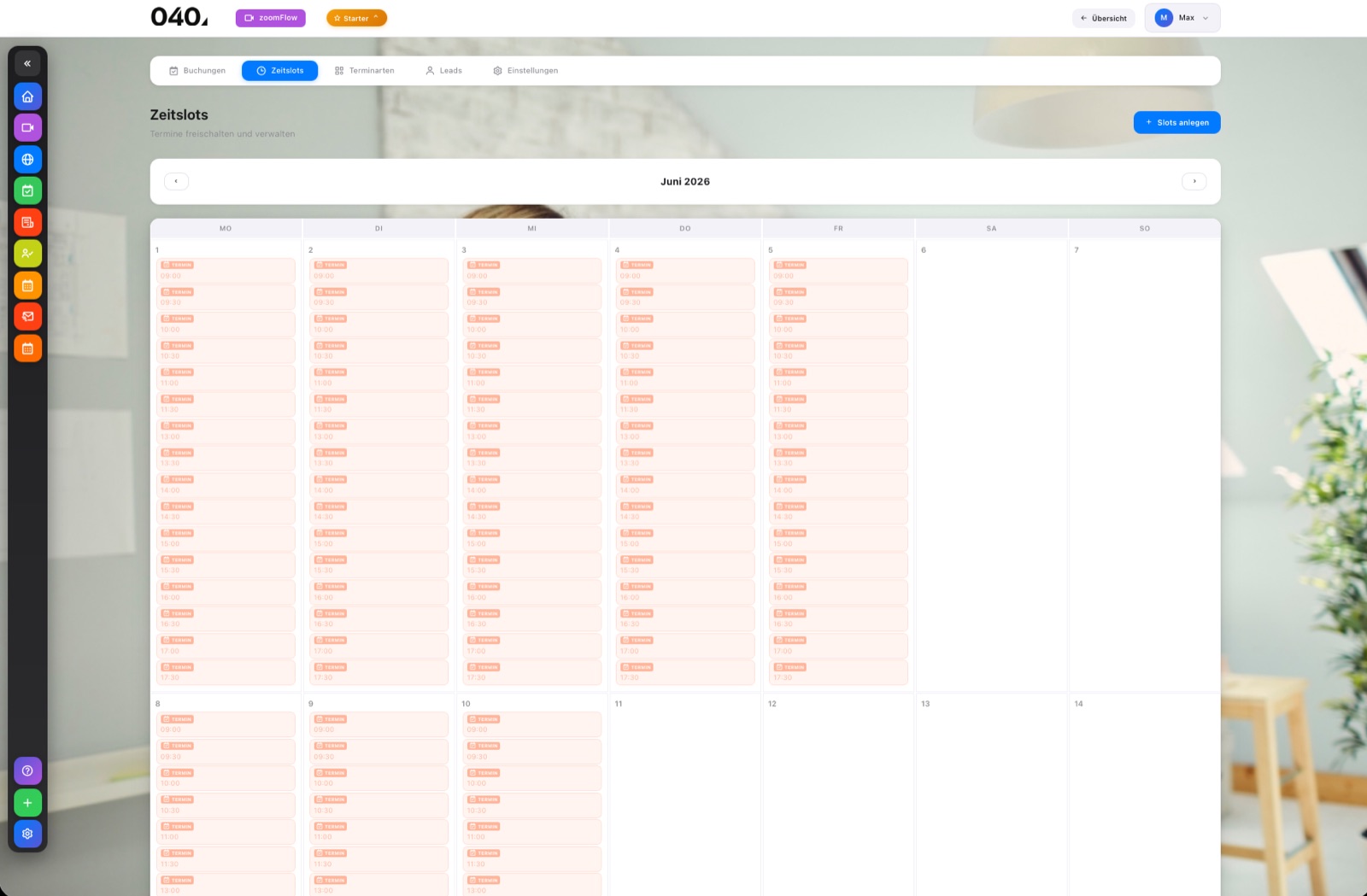Go to the previous month
1367x896 pixels.
(176, 181)
